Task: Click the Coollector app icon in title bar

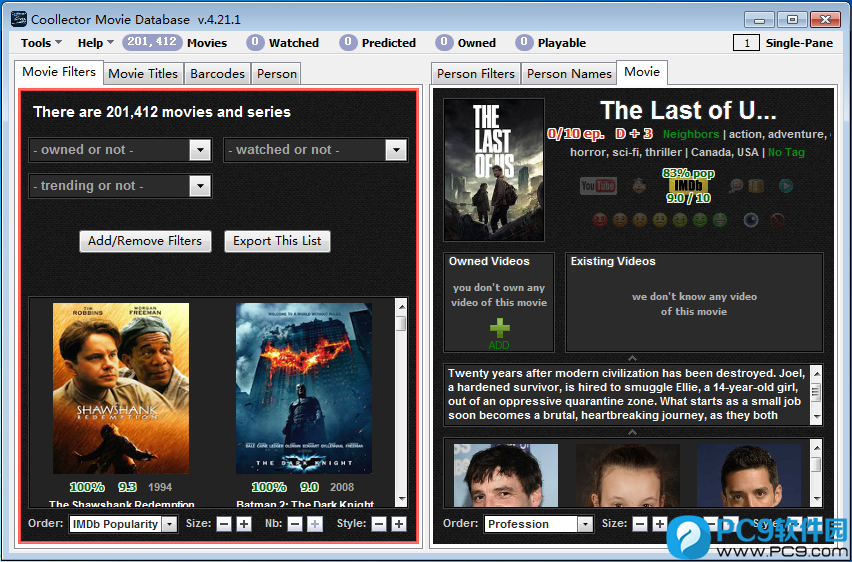Action: [19, 19]
